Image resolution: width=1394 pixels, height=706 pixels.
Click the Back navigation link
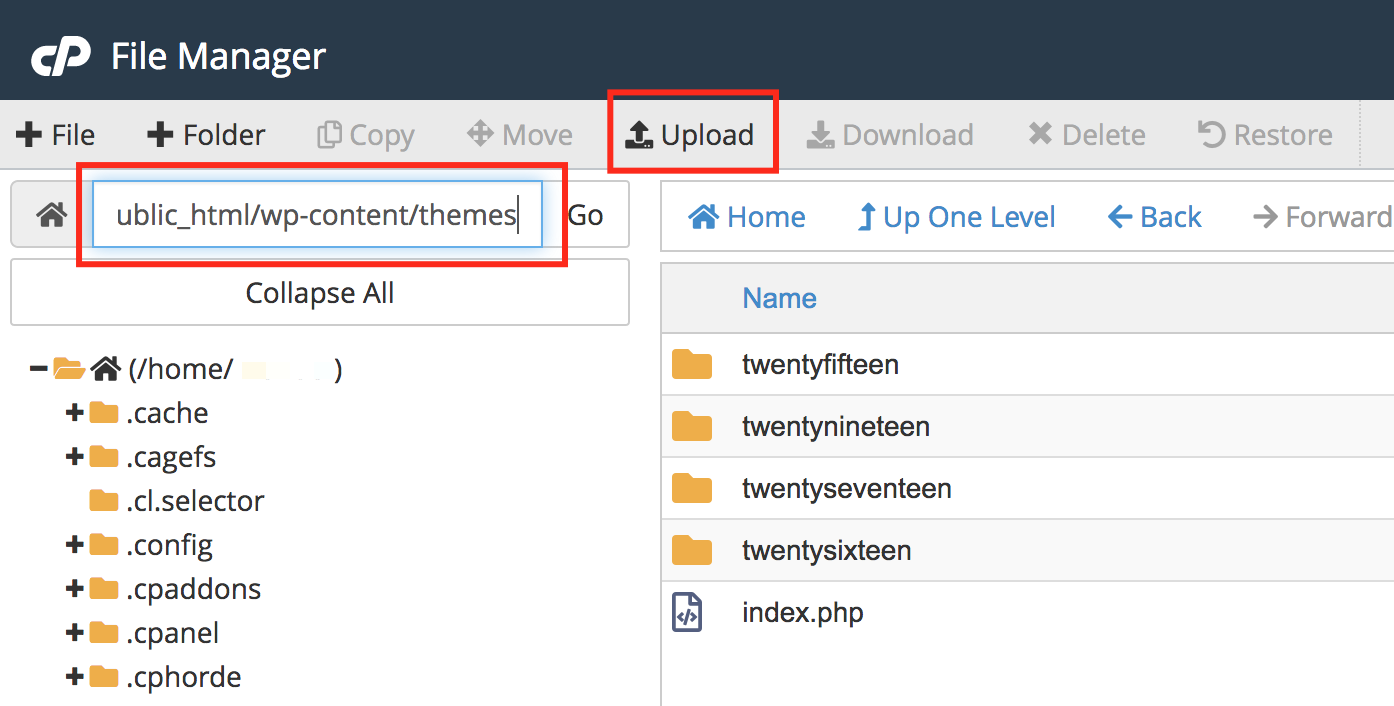coord(1154,217)
